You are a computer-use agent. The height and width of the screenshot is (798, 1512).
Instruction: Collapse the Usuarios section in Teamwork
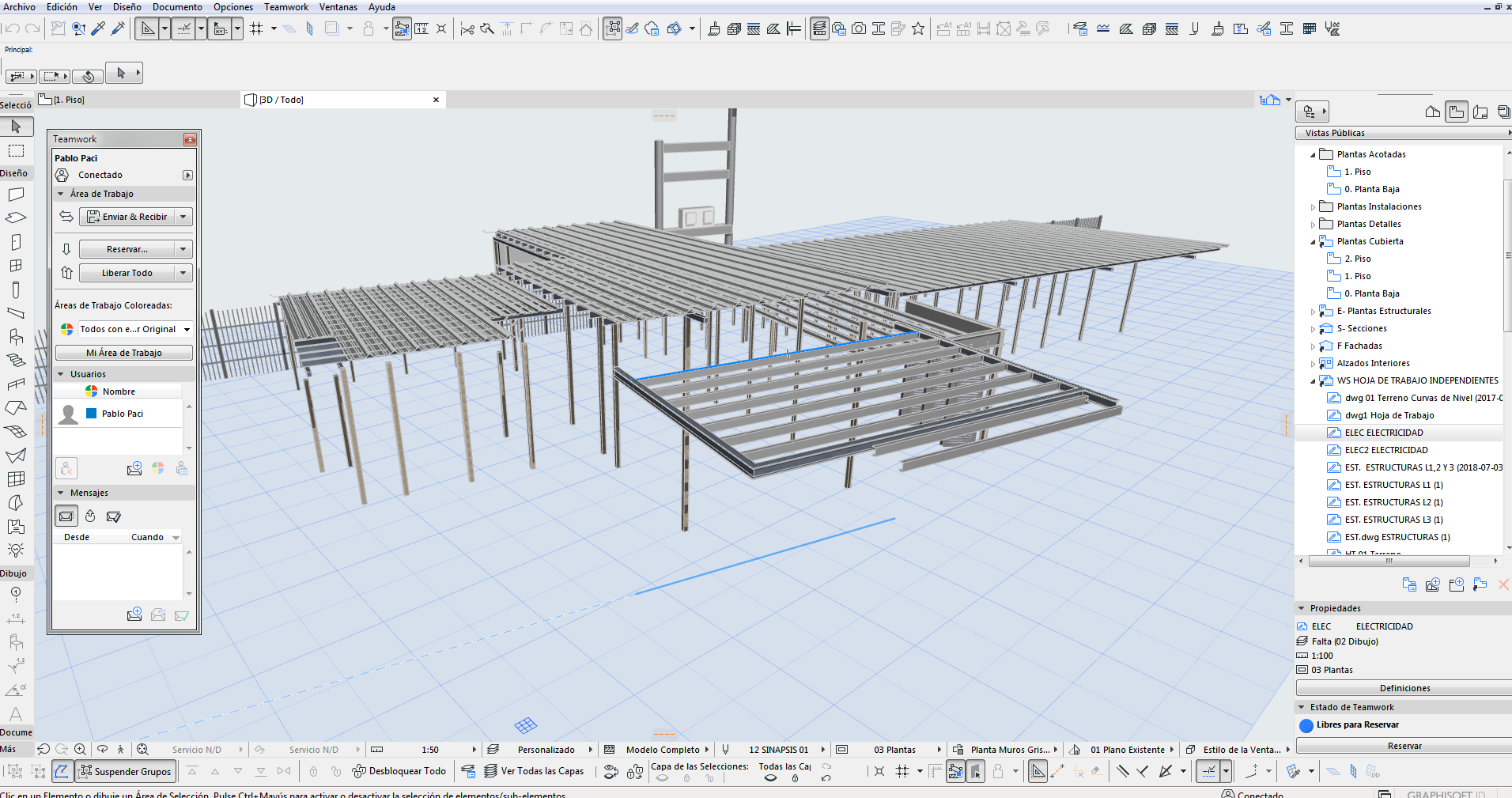point(61,374)
